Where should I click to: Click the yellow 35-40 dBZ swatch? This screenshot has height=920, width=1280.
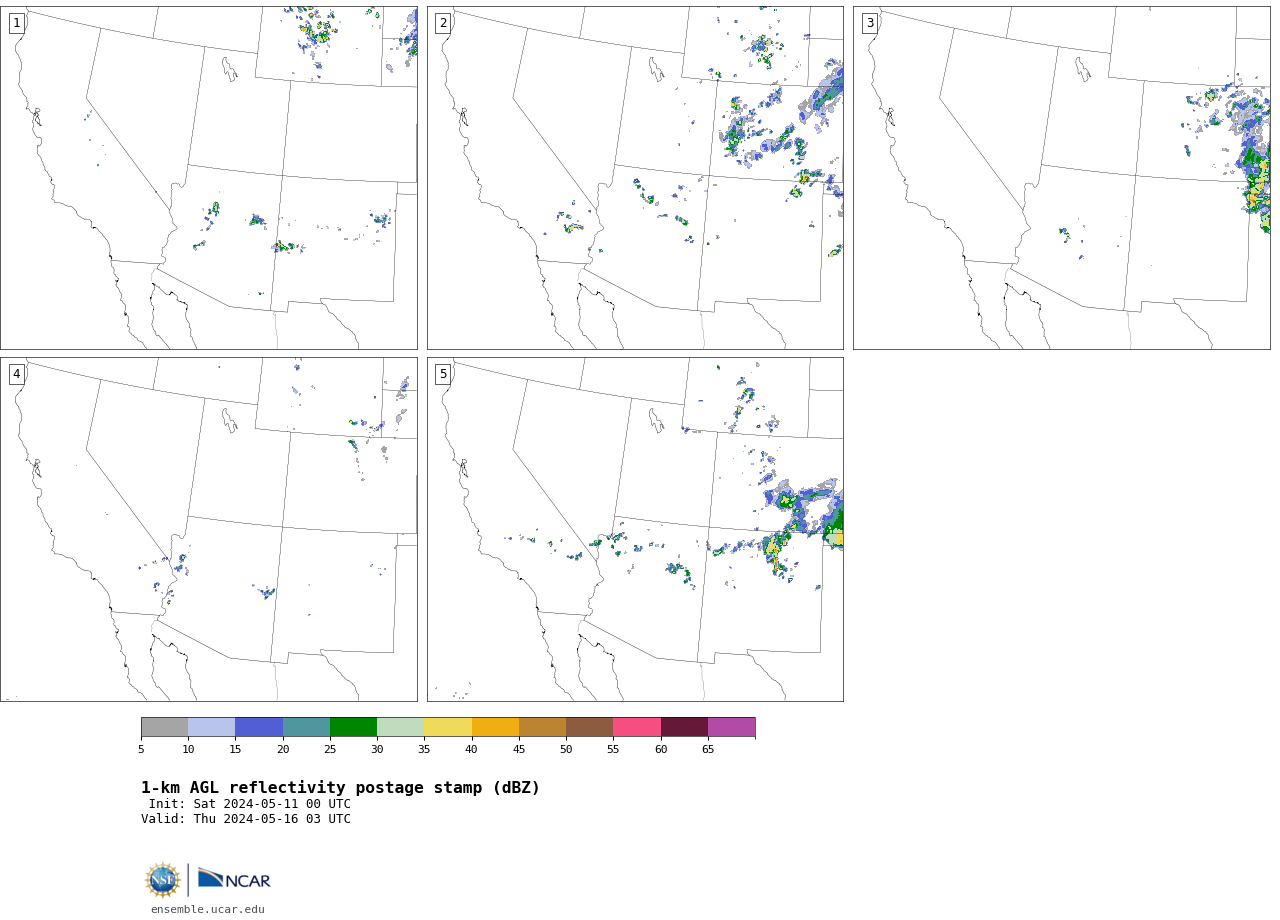pos(448,727)
